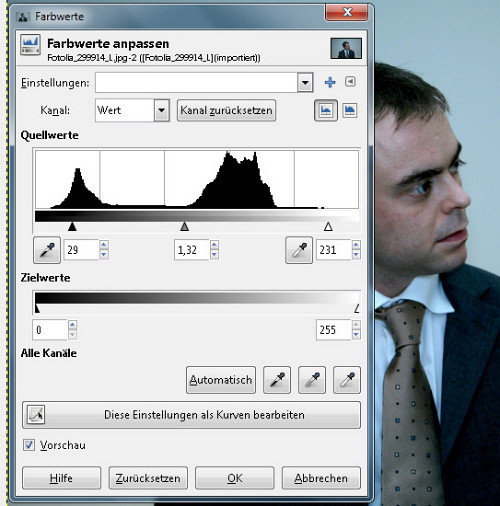500x506 pixels.
Task: Toggle the Vorschau checkbox
Action: pos(29,445)
